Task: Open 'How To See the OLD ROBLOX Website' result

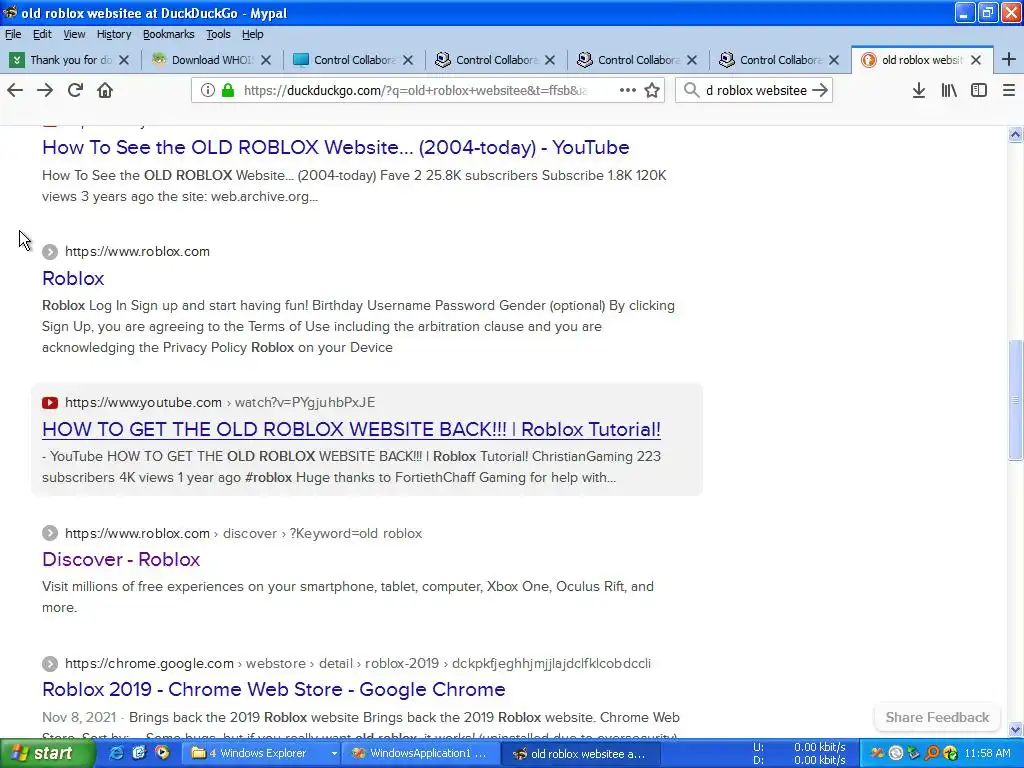Action: [336, 148]
